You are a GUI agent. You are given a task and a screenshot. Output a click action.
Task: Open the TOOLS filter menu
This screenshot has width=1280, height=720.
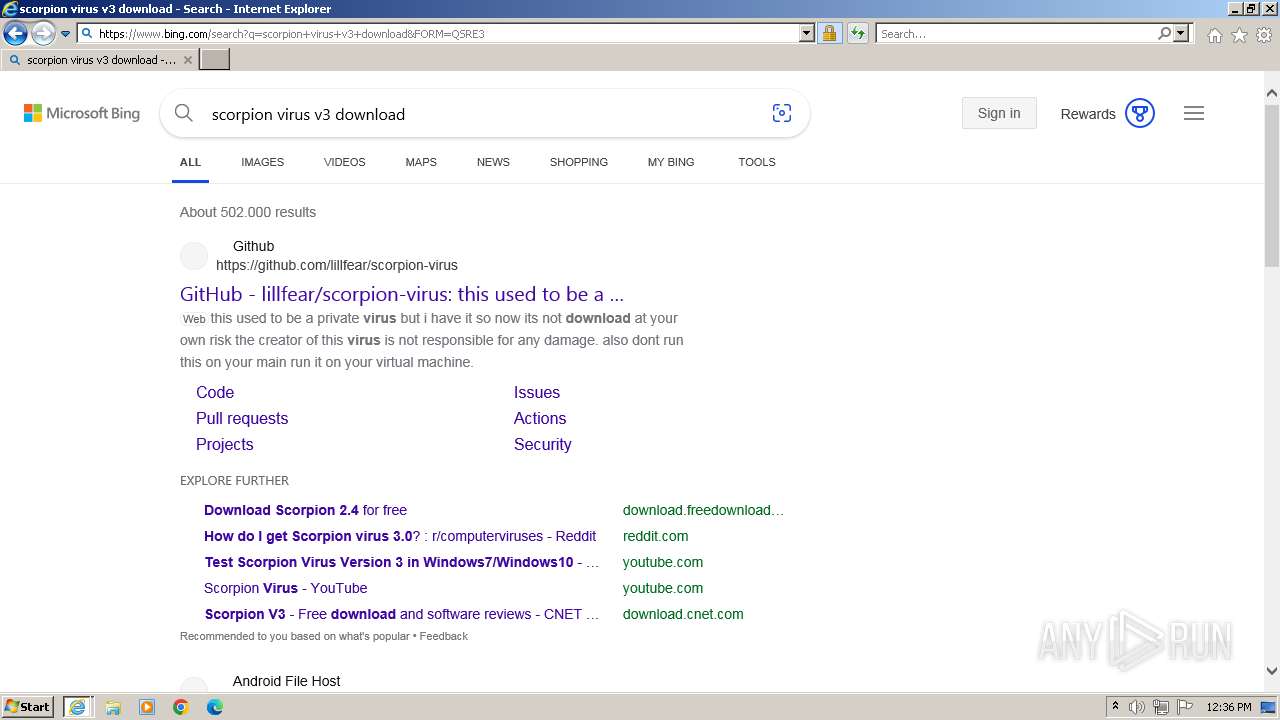coord(757,162)
